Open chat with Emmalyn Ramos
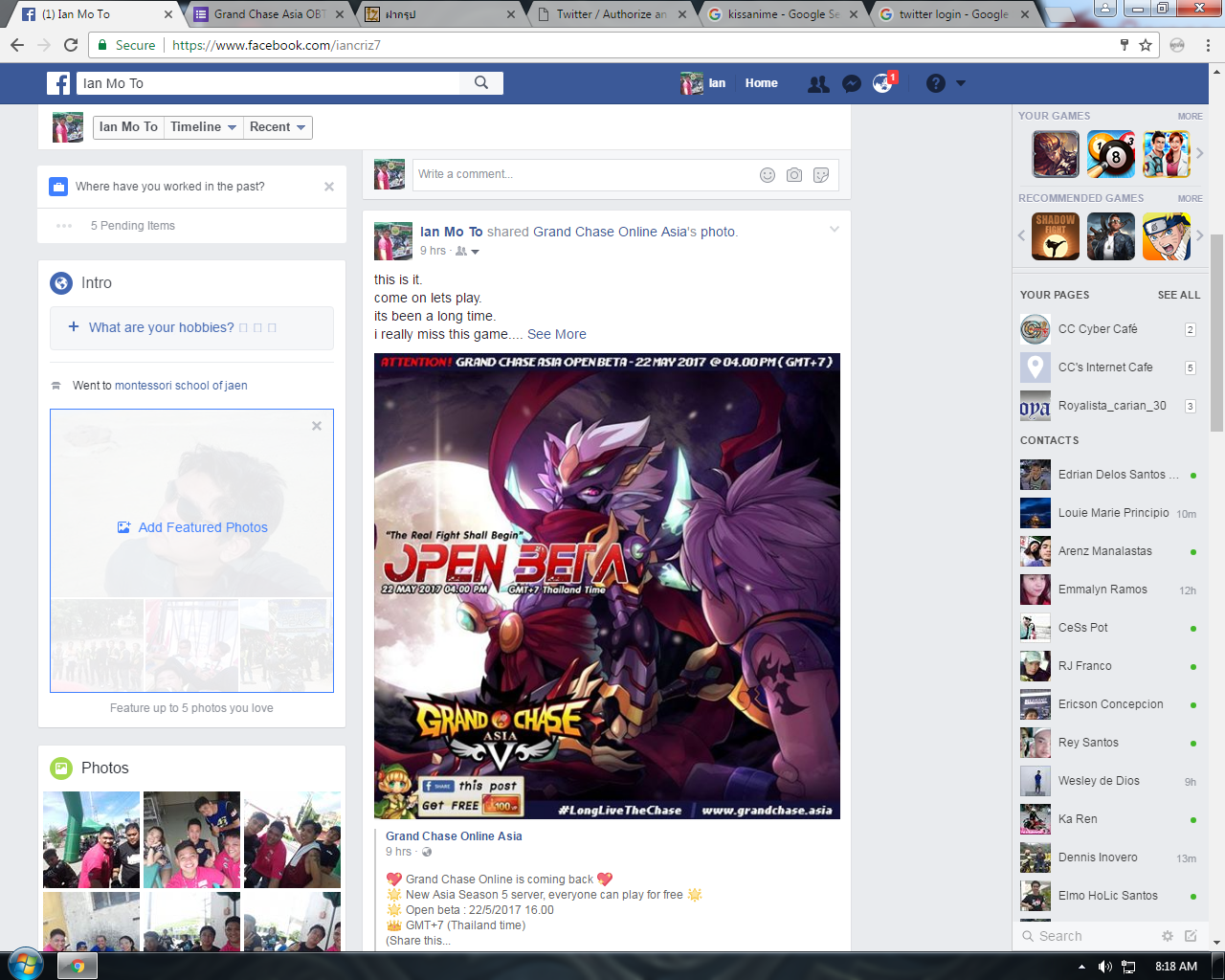1225x980 pixels. (1110, 590)
